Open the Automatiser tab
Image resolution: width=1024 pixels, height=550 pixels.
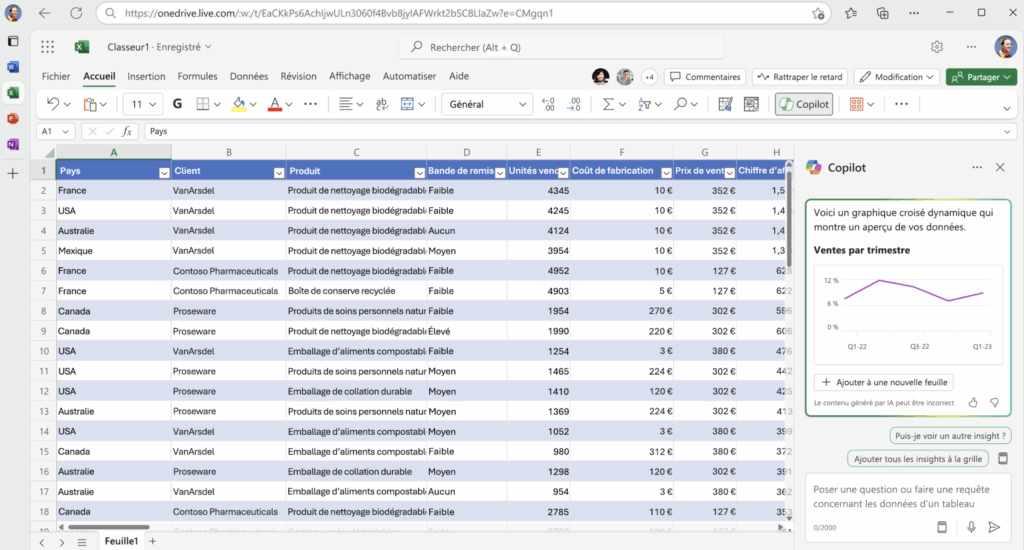409,76
